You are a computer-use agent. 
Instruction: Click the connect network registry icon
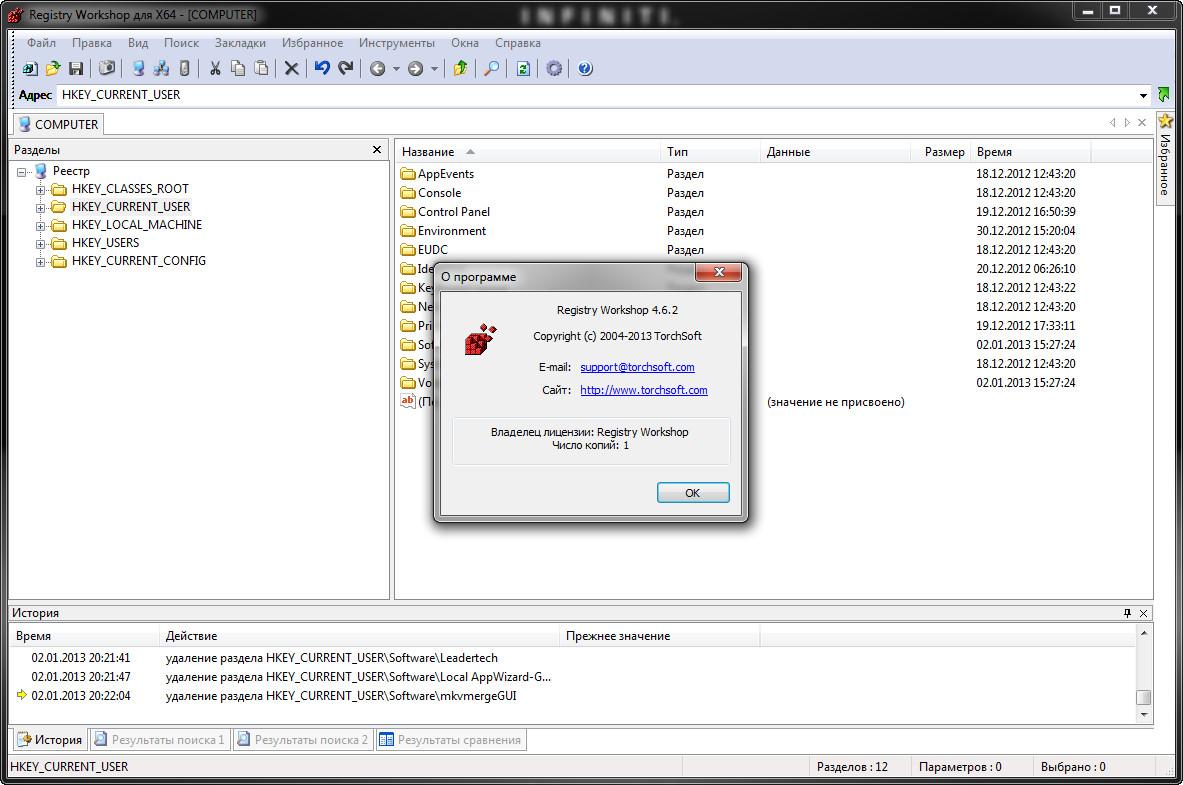coord(161,69)
